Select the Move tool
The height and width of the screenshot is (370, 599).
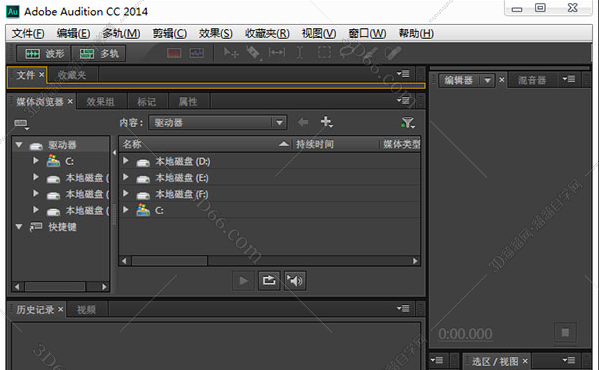[231, 53]
